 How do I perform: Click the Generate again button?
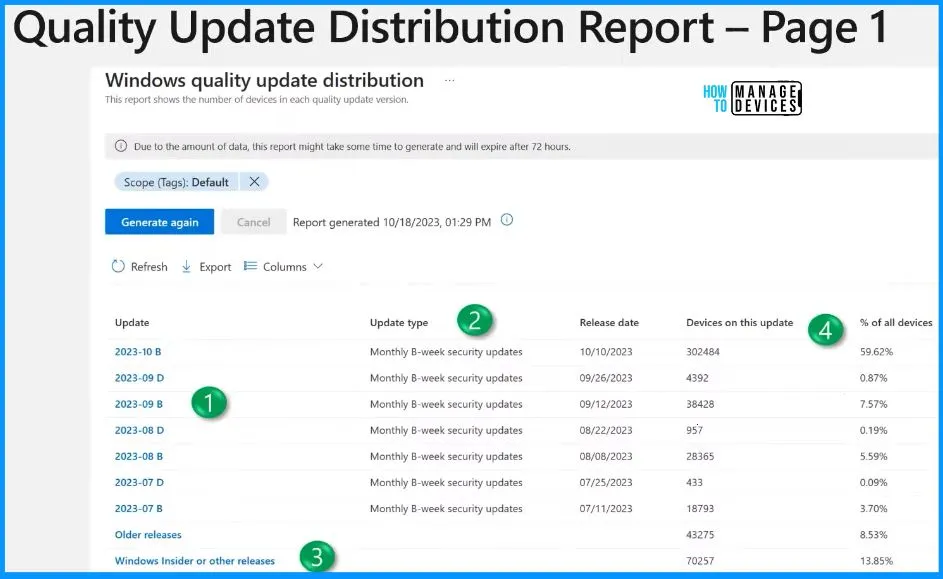159,222
